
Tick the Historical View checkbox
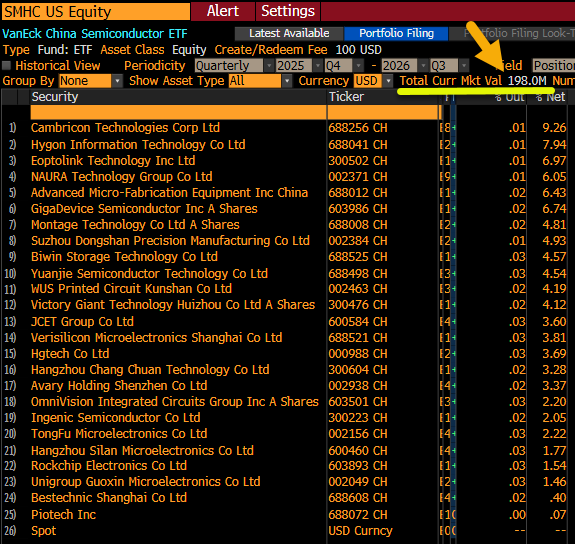click(x=6, y=66)
